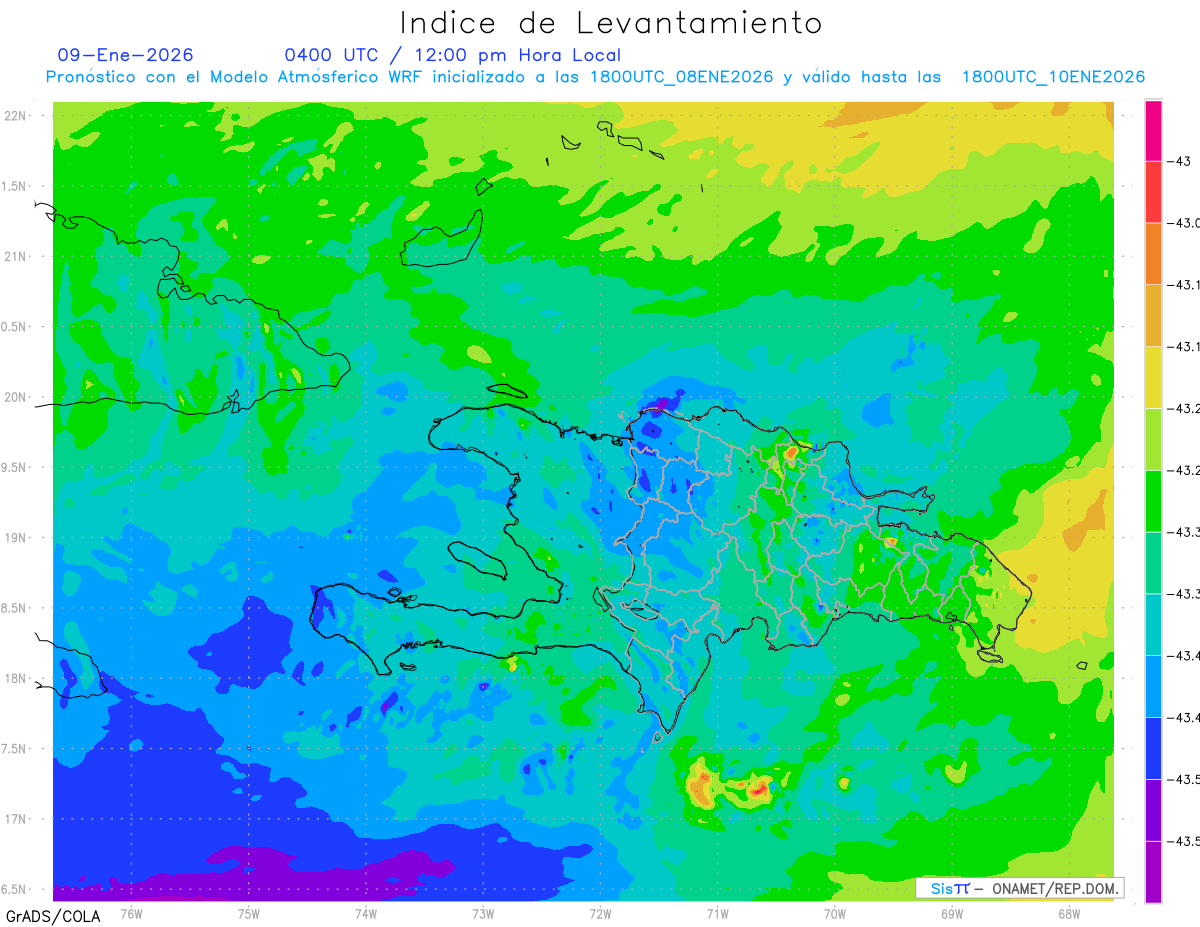The width and height of the screenshot is (1200, 927).
Task: Select the gold swatch in the color bar
Action: coord(1153,316)
